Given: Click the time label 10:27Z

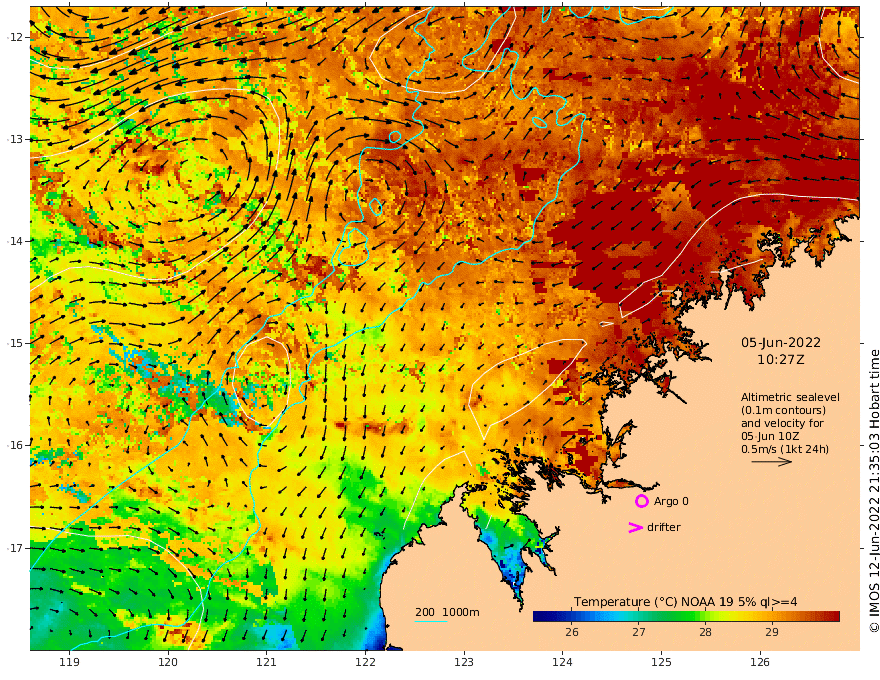Looking at the screenshot, I should 781,360.
